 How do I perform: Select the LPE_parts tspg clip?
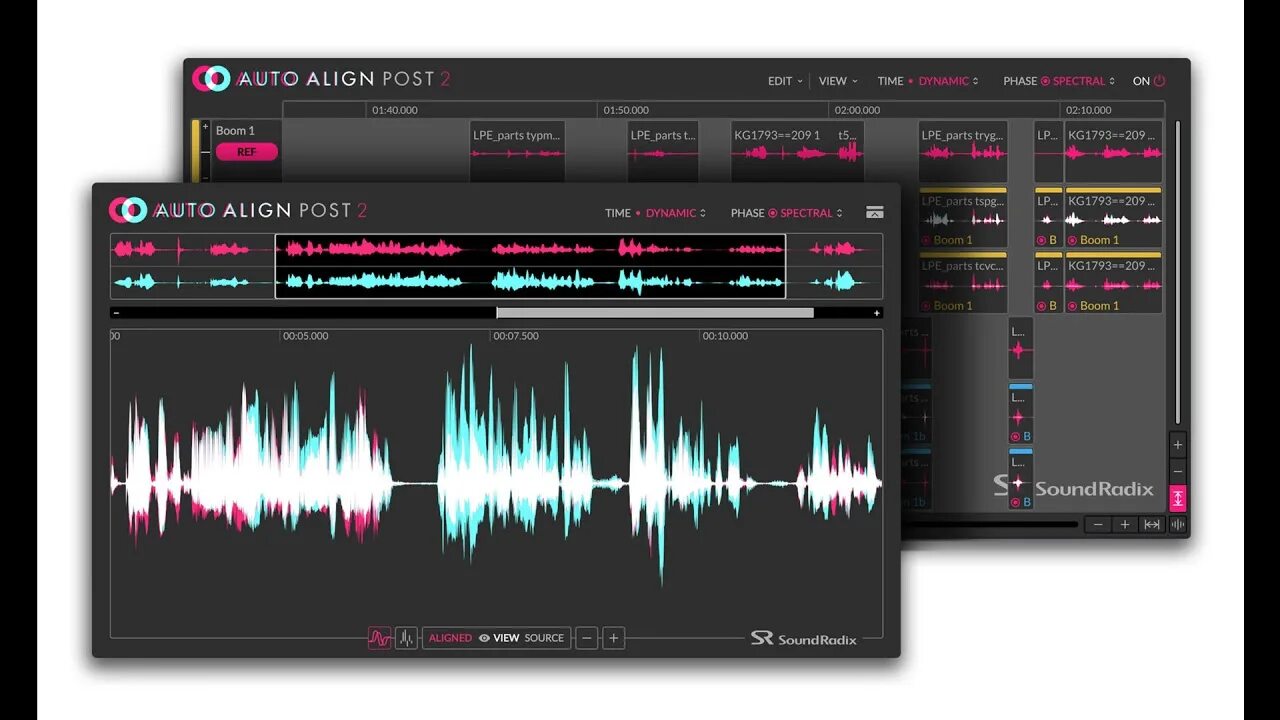point(963,217)
